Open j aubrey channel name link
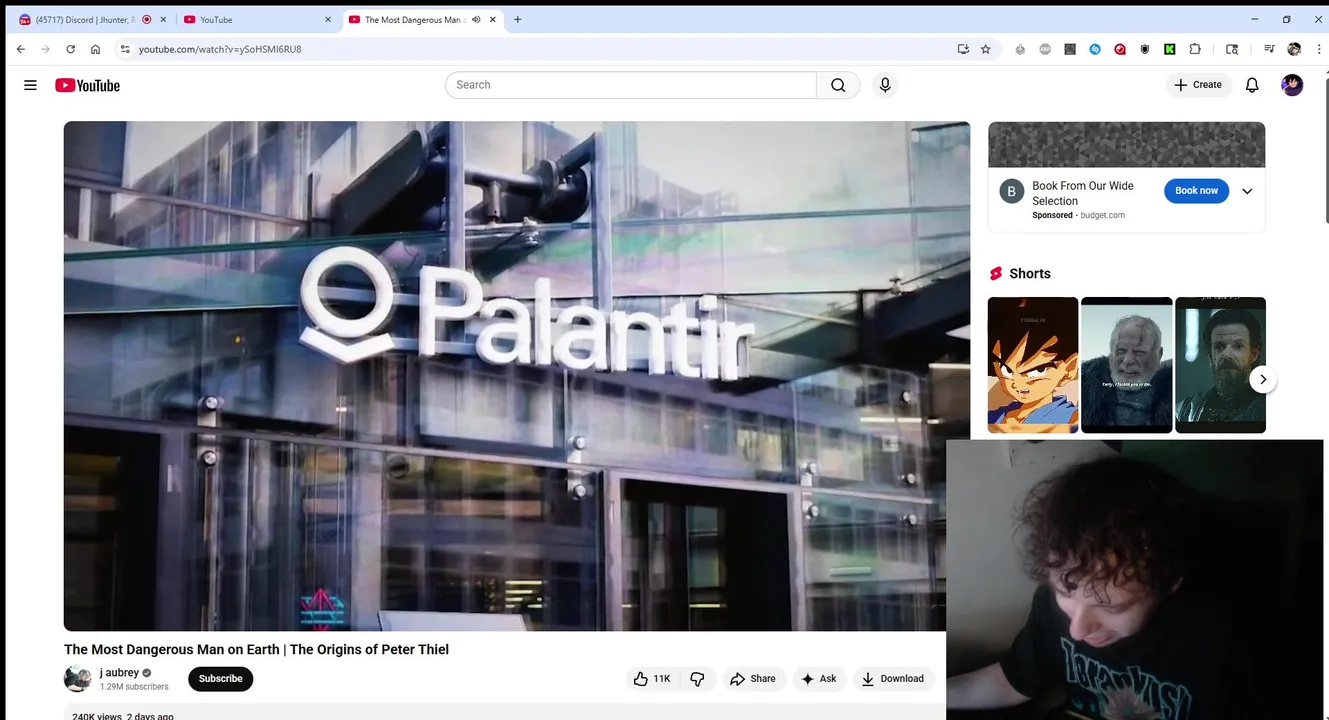The image size is (1329, 720). [119, 673]
